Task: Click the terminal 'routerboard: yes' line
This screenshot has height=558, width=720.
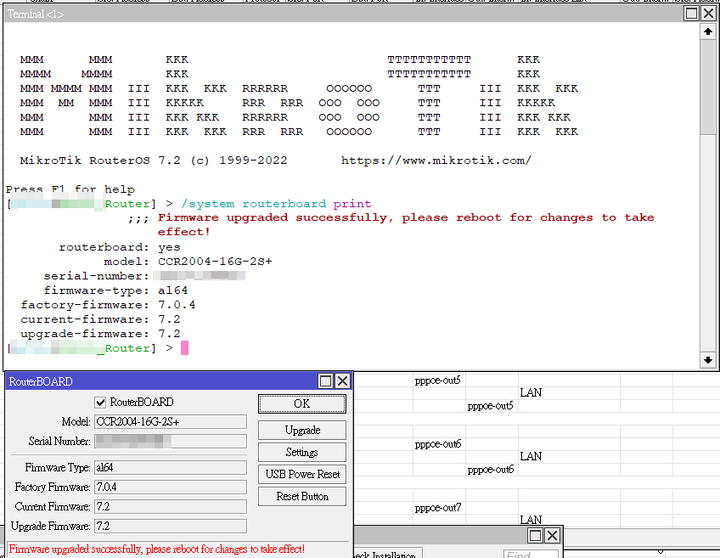Action: 120,247
